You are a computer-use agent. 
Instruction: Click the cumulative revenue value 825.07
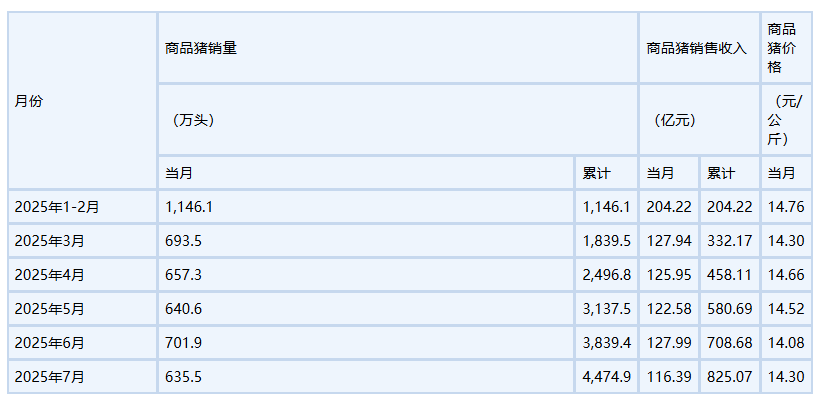[730, 376]
